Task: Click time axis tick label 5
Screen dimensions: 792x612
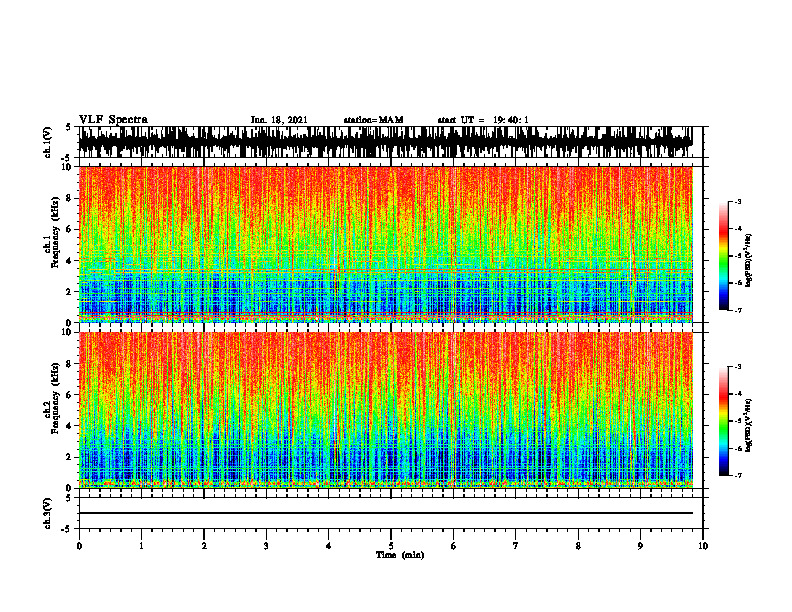Action: [391, 546]
